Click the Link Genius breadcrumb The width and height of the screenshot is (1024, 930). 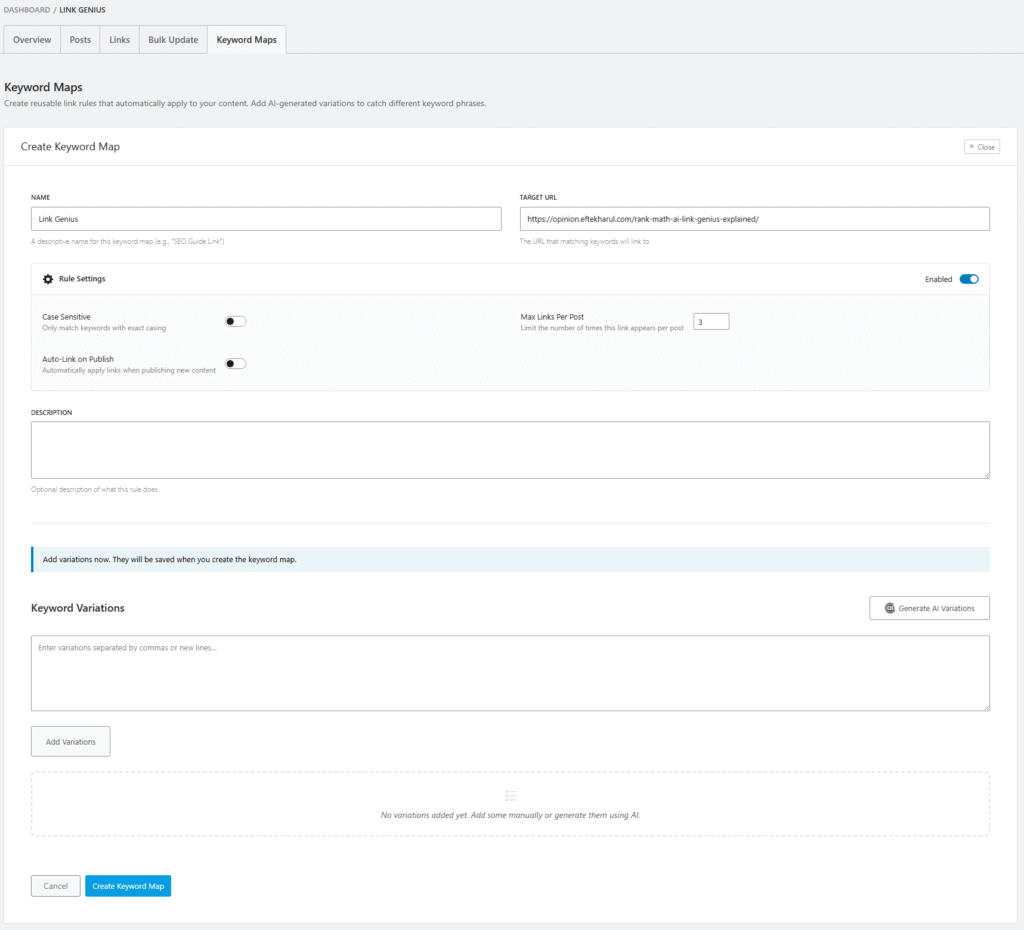click(x=82, y=10)
